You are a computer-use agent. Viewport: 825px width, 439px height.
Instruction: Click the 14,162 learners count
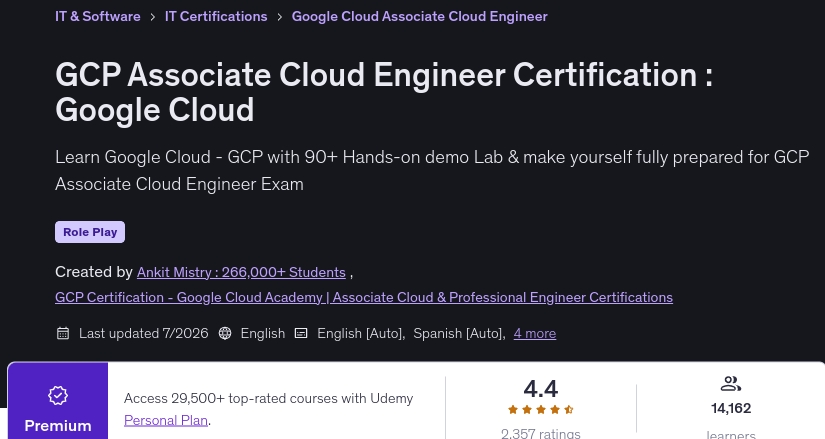point(731,408)
